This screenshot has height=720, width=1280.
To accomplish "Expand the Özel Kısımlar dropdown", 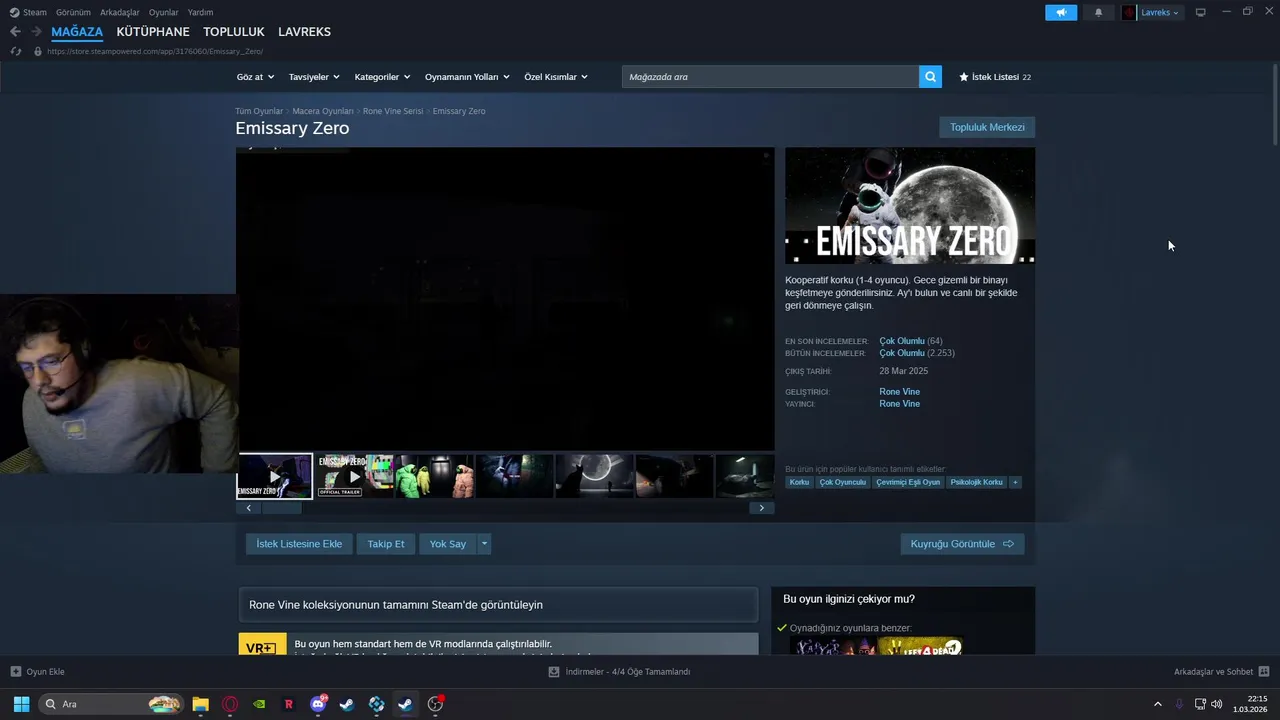I will point(556,77).
